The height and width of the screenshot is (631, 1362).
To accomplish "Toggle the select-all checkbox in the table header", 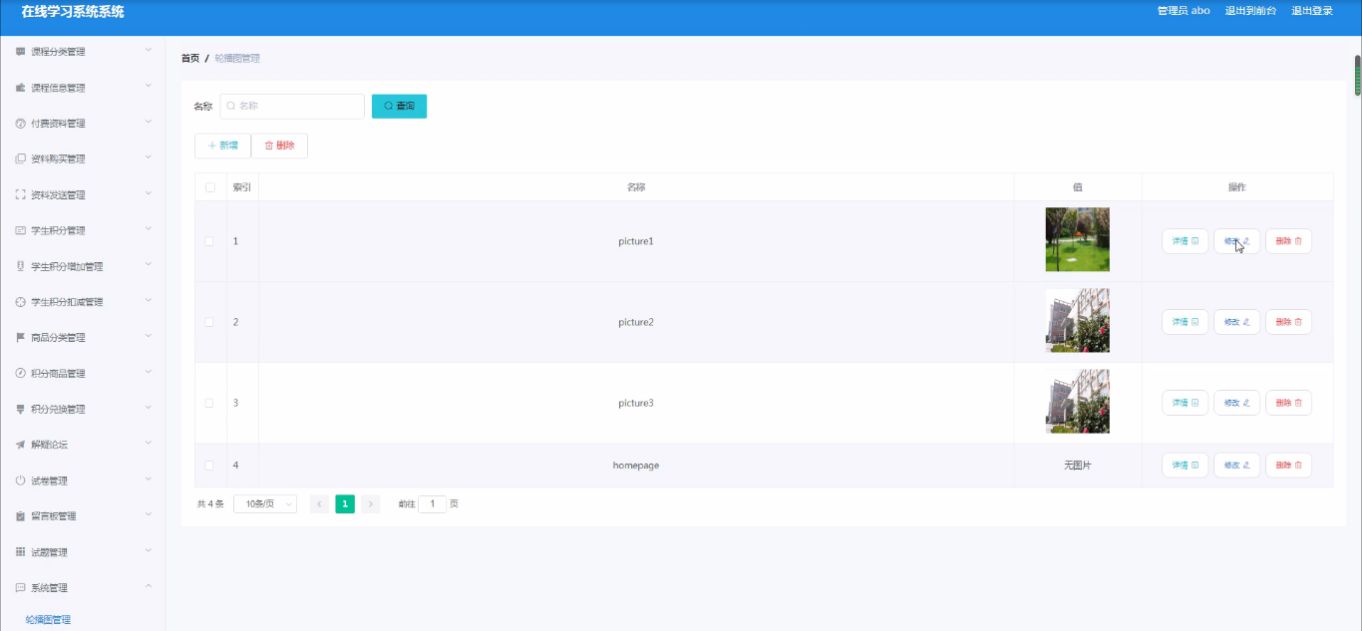I will pyautogui.click(x=210, y=187).
